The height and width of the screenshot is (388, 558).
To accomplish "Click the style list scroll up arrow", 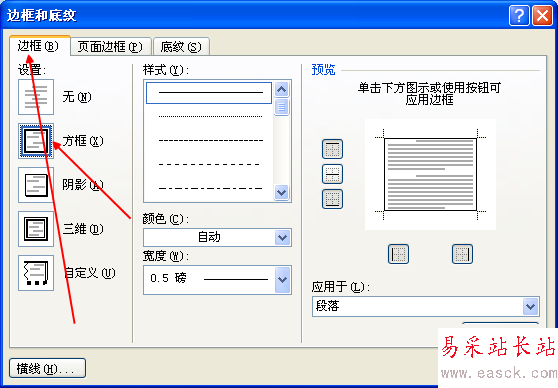I will pos(281,89).
